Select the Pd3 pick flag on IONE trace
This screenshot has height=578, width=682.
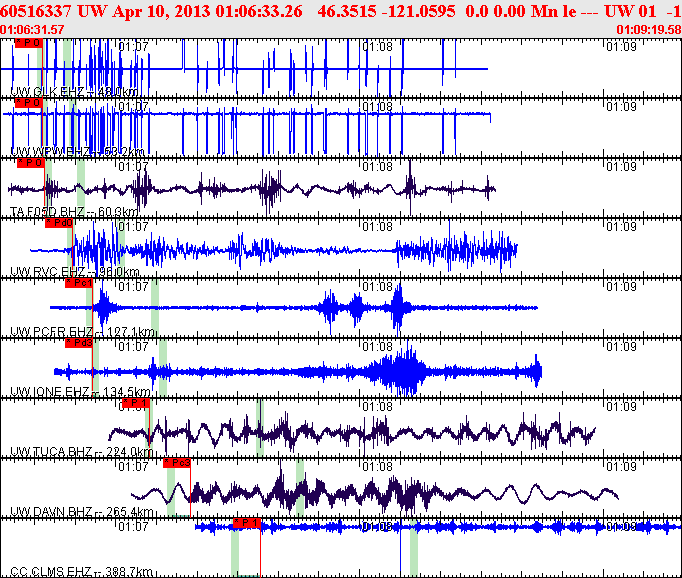click(79, 343)
